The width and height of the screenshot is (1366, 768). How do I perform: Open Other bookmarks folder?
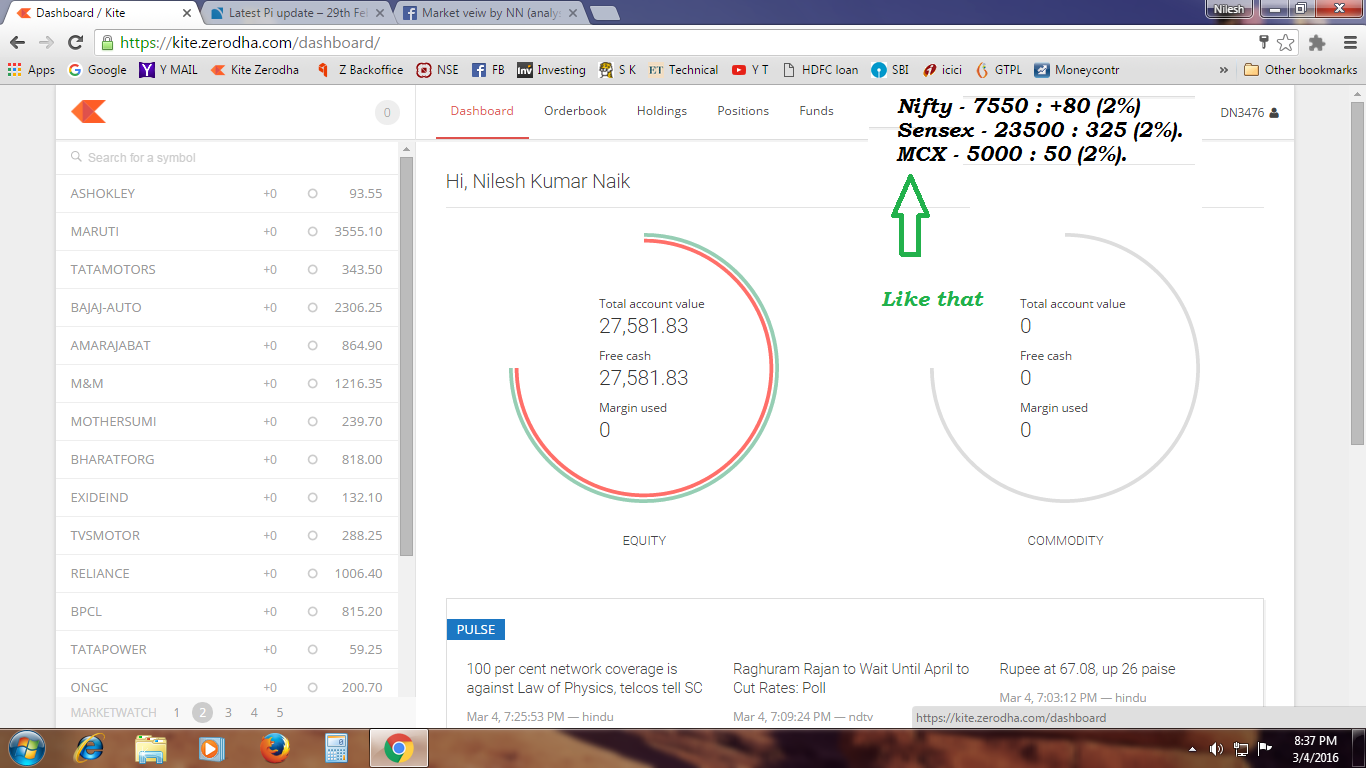(1300, 70)
